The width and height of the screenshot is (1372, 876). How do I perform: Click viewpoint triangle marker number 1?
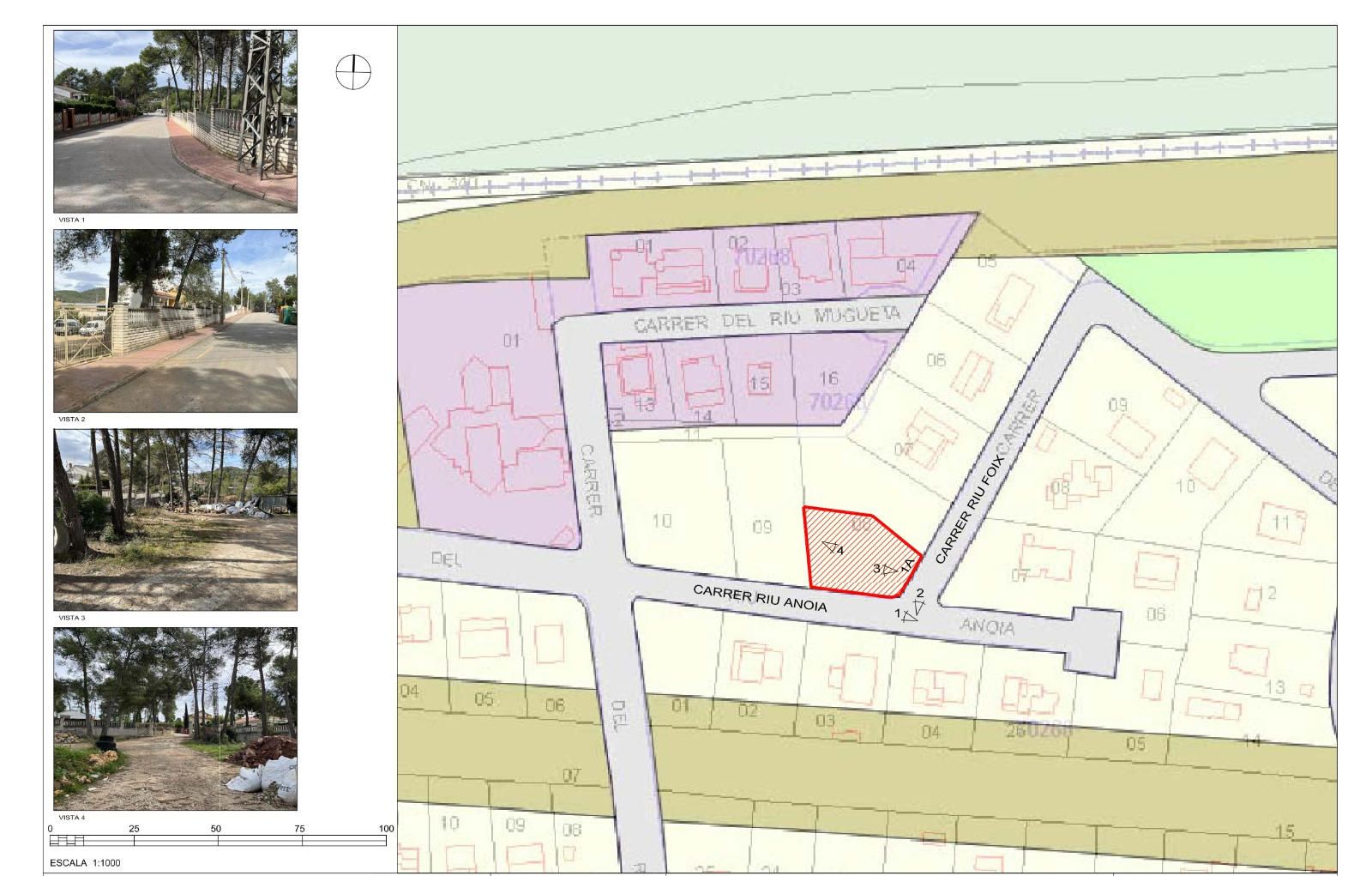[x=907, y=615]
